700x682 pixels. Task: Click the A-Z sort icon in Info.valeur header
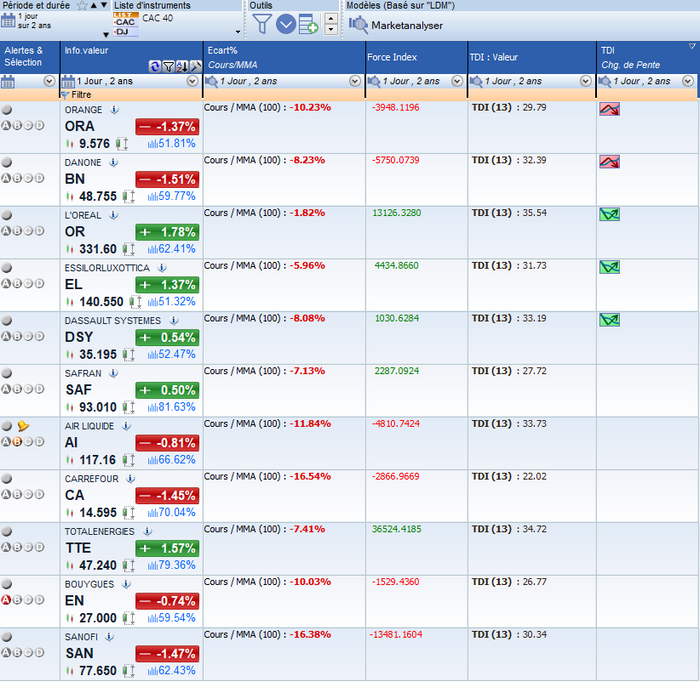pyautogui.click(x=182, y=67)
